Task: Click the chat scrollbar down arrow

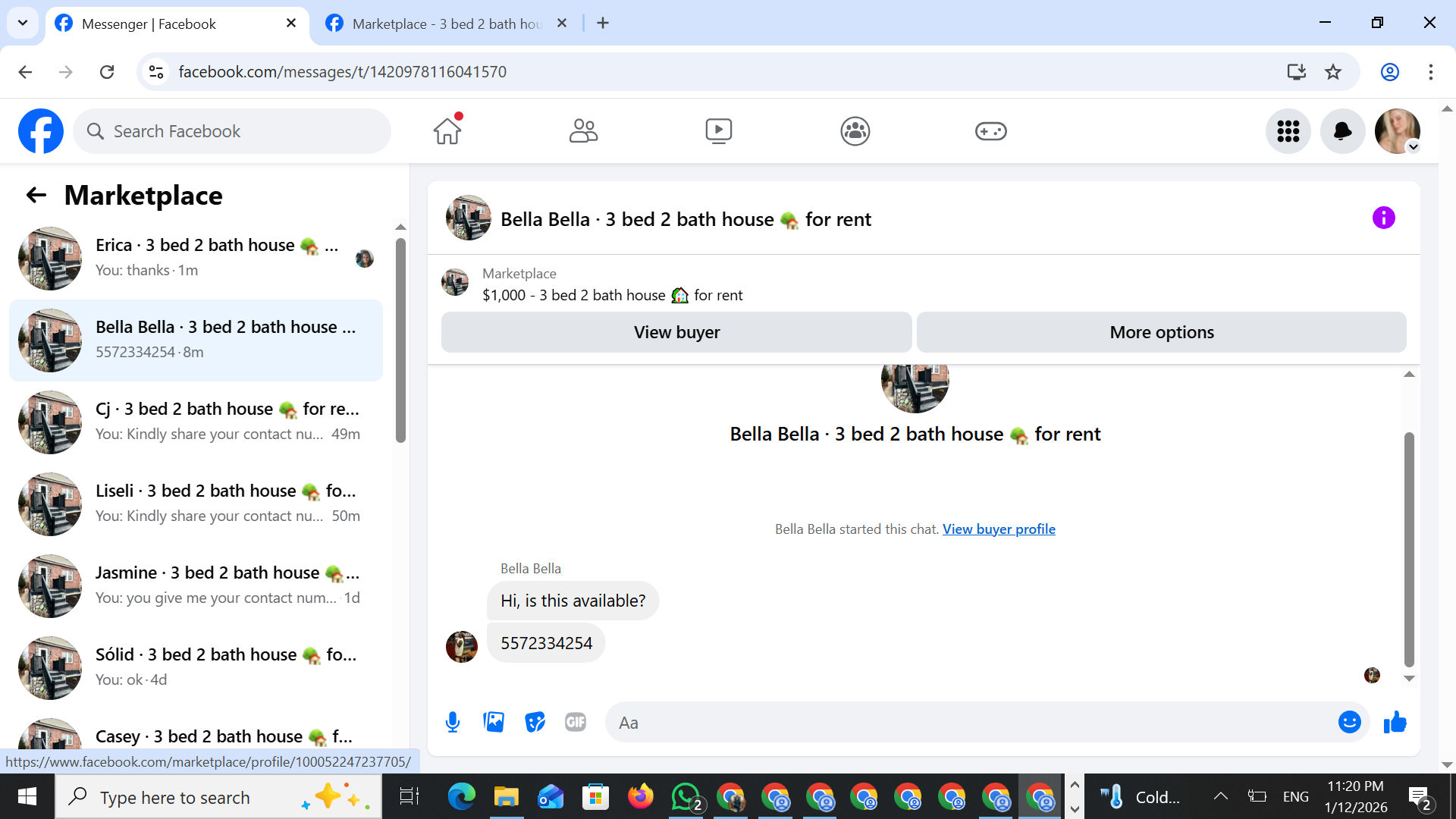Action: click(1409, 679)
